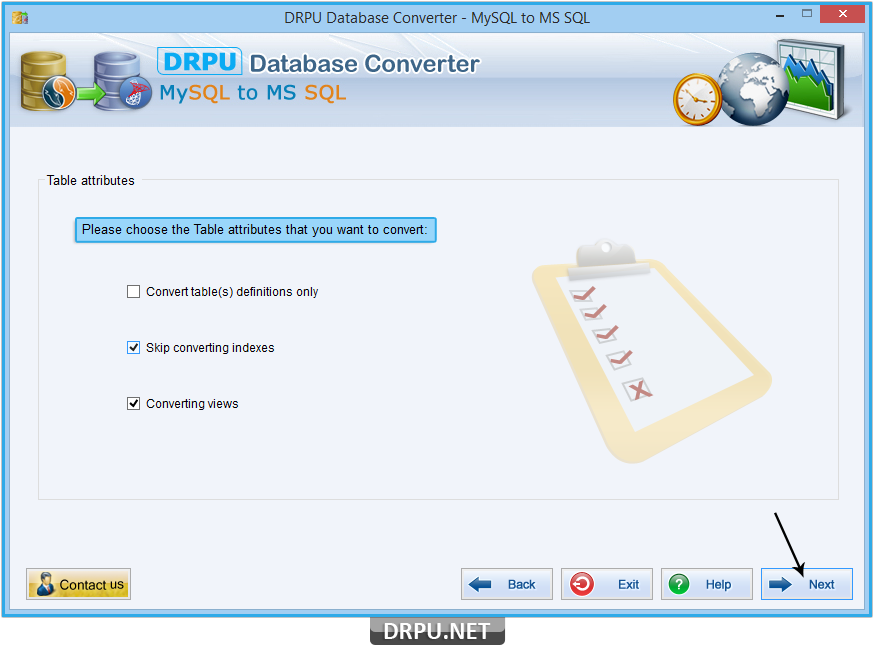Uncheck Skip converting indexes option
875x645 pixels.
(x=133, y=348)
